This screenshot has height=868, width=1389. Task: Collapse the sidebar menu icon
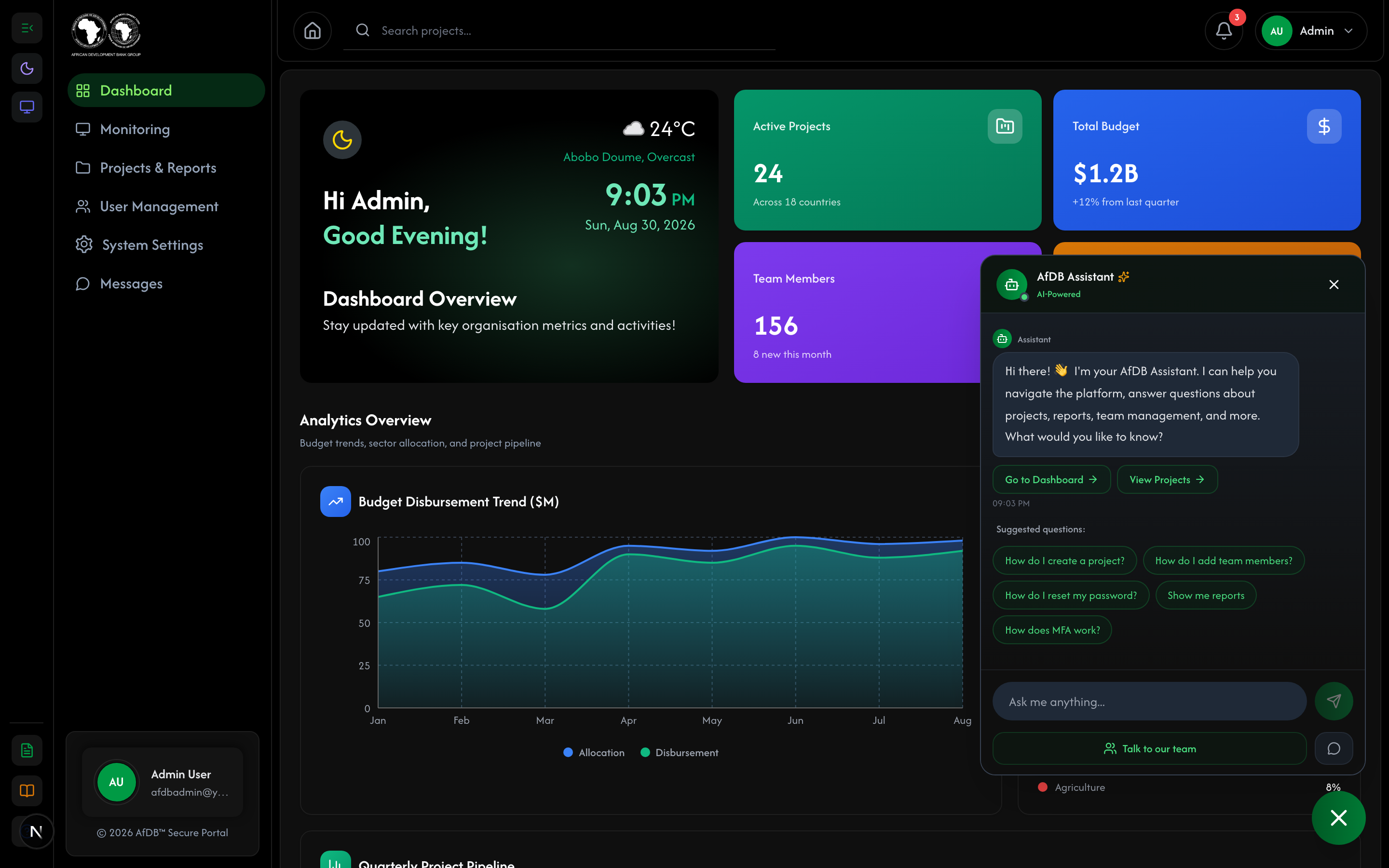[x=27, y=28]
